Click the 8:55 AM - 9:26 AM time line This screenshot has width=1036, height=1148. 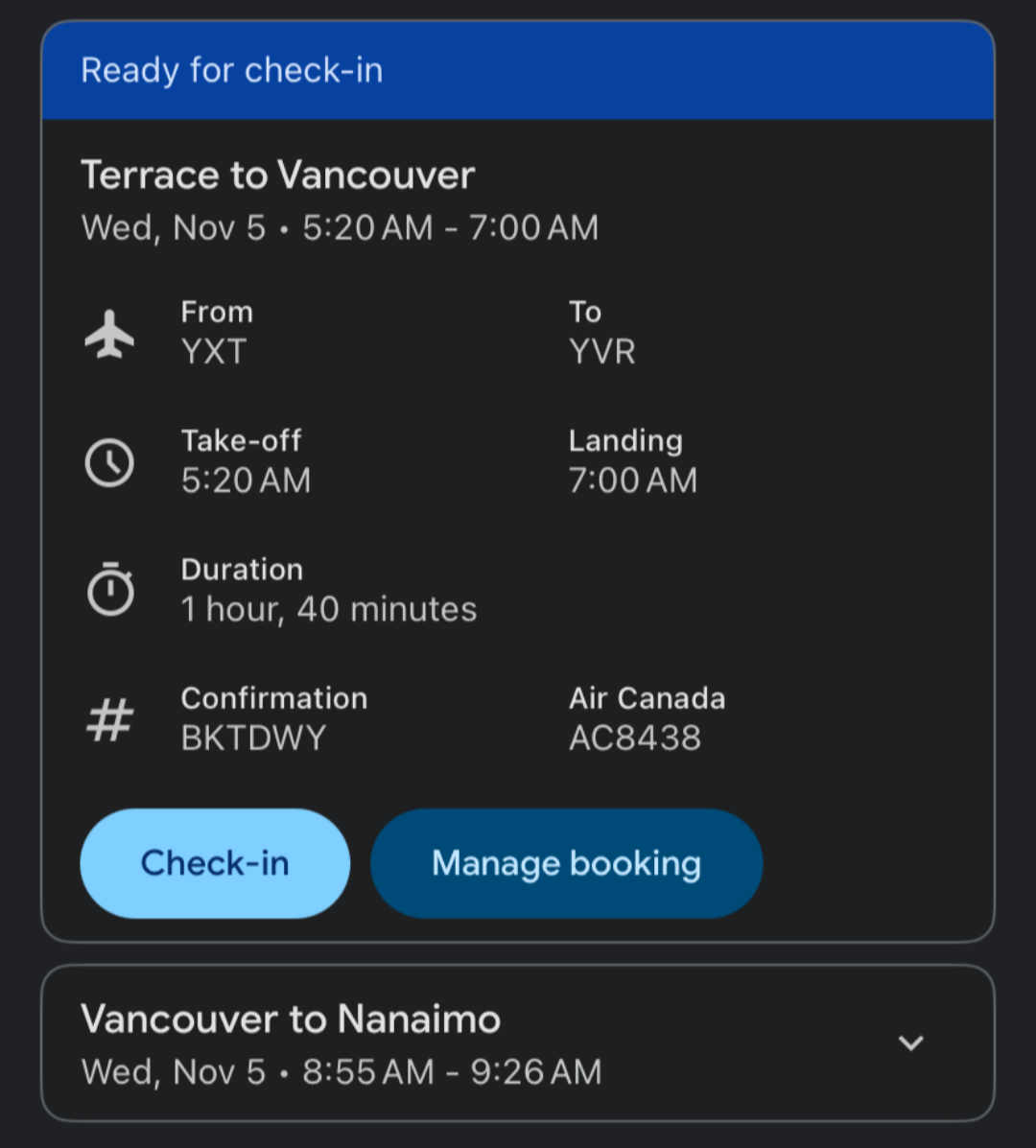[x=452, y=1072]
